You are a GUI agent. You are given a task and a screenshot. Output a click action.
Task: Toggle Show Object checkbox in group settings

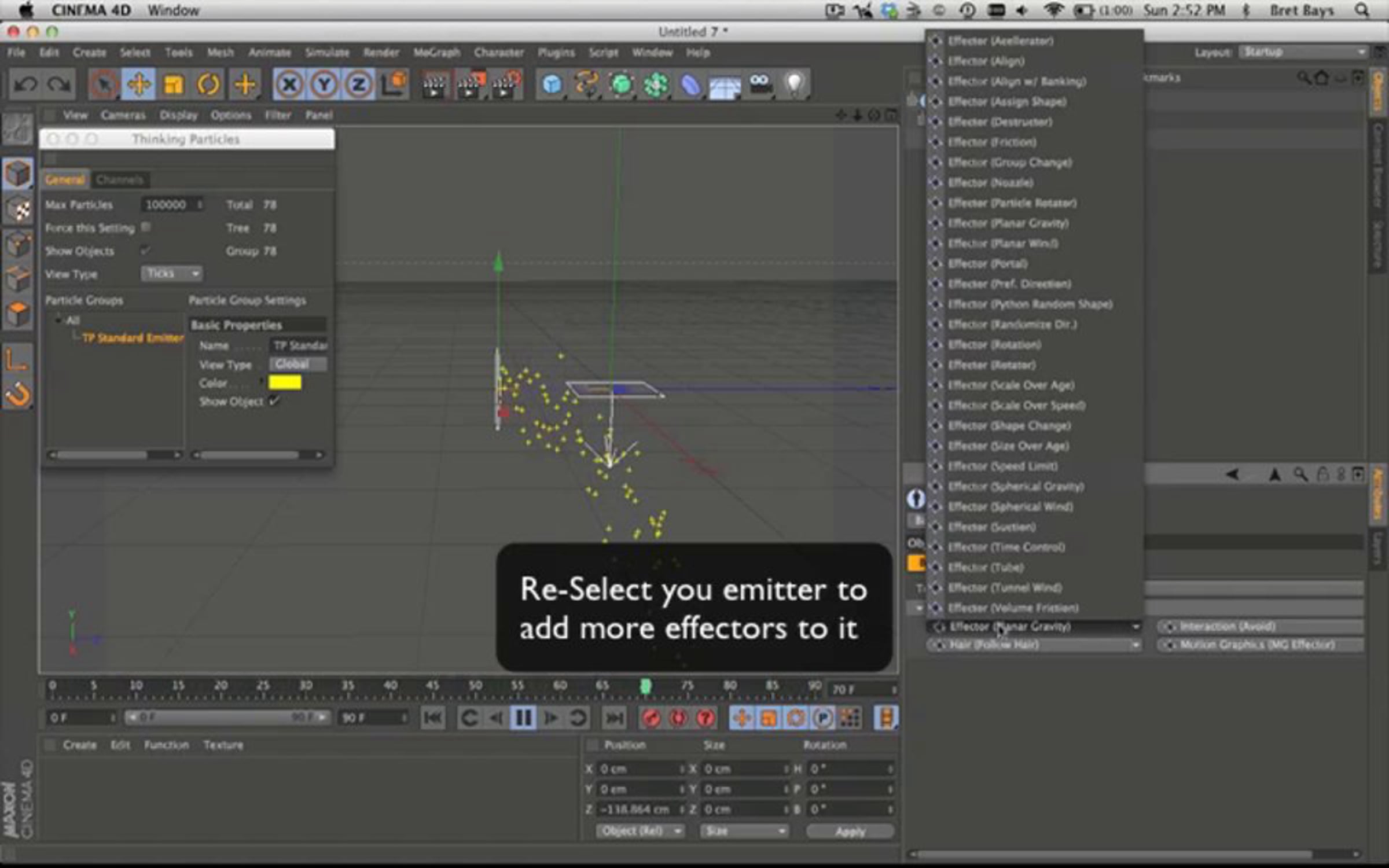[274, 401]
